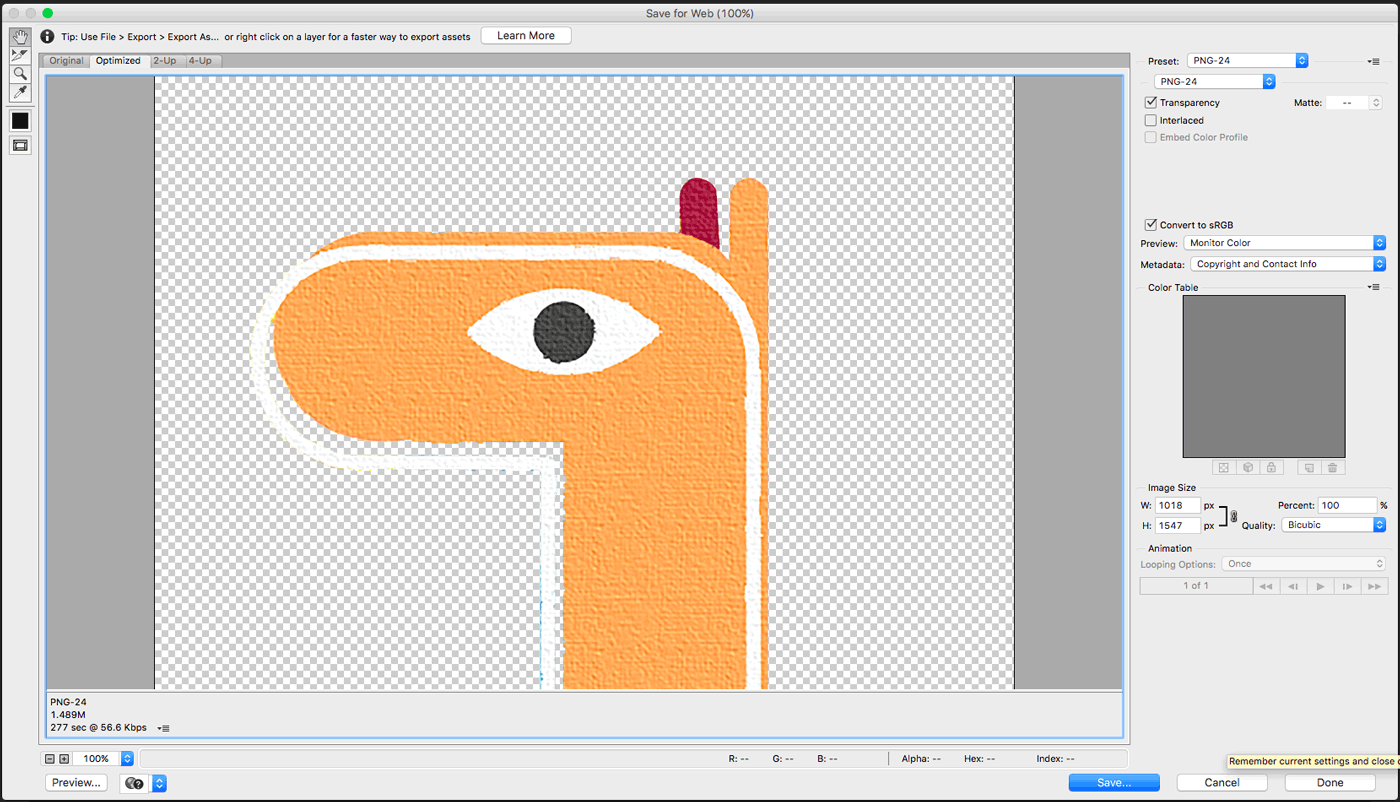Disable the Transparency checkbox
The image size is (1400, 802).
(x=1151, y=103)
